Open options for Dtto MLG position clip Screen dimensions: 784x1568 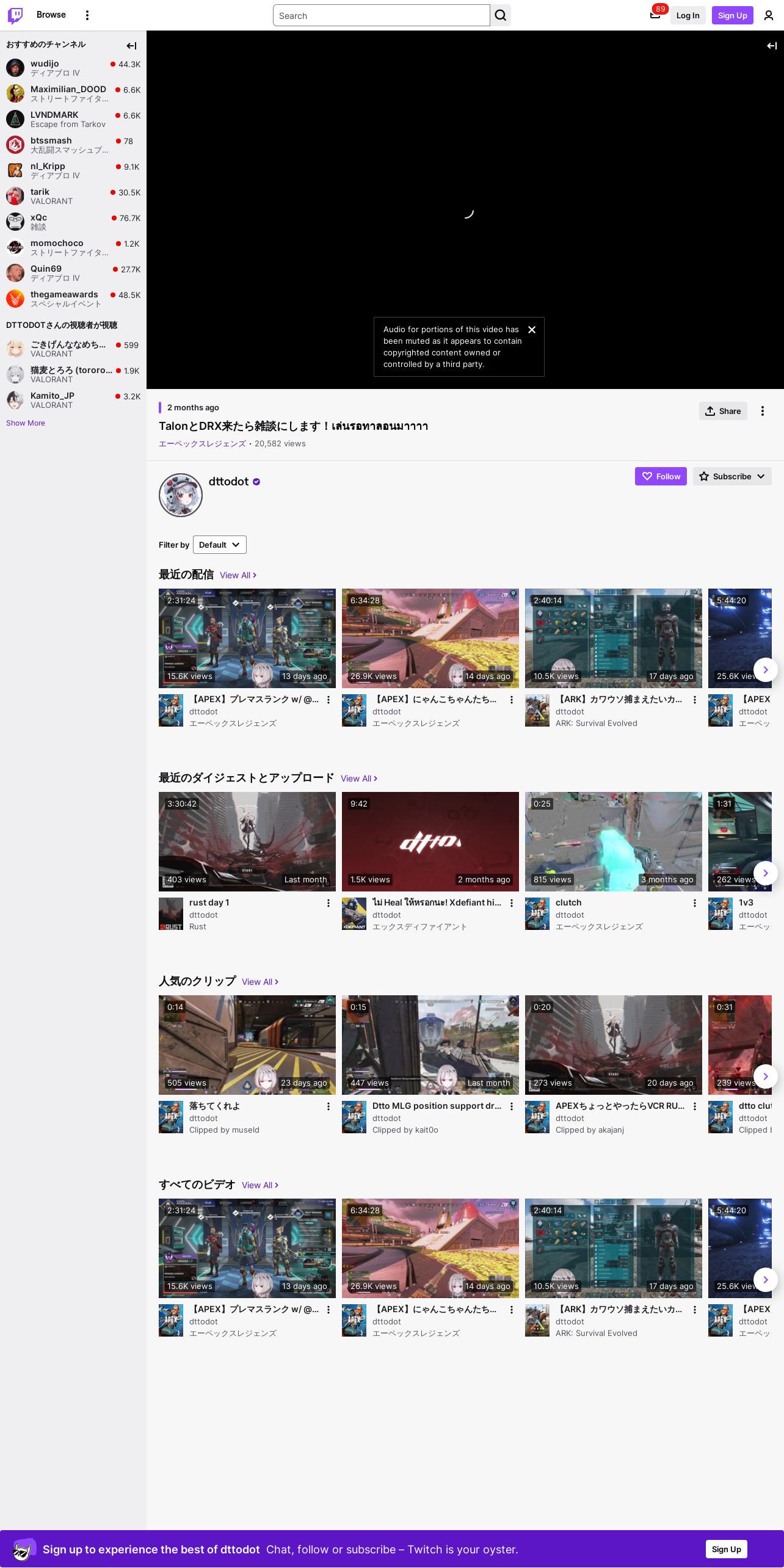[512, 1106]
